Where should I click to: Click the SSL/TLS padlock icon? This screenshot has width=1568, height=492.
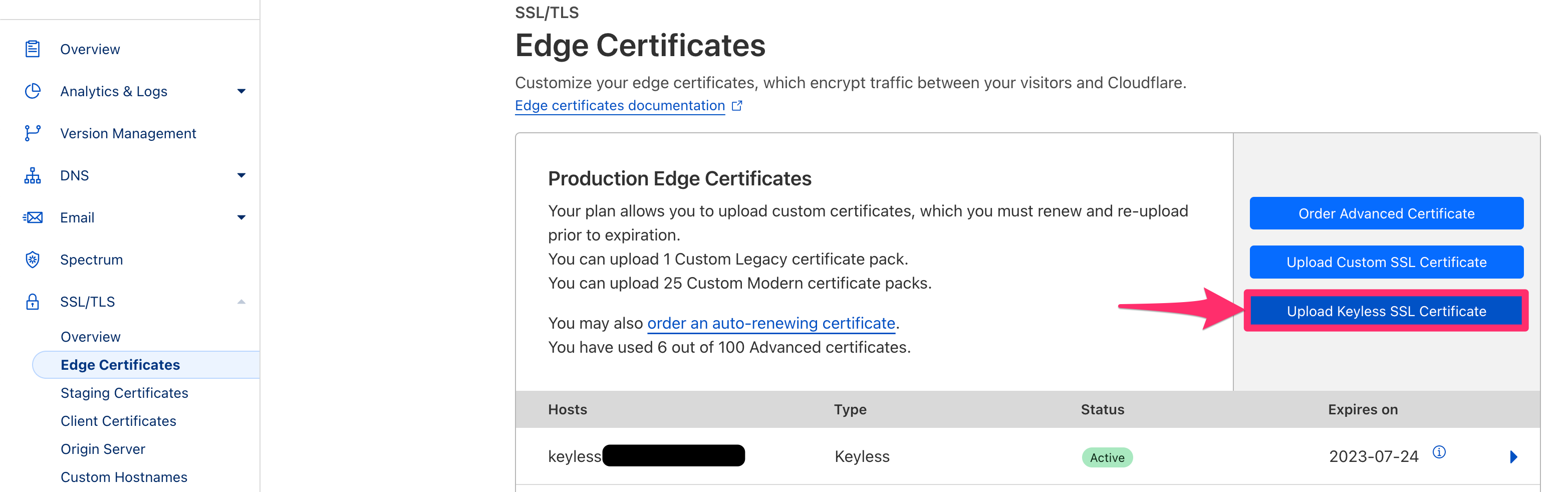click(32, 302)
